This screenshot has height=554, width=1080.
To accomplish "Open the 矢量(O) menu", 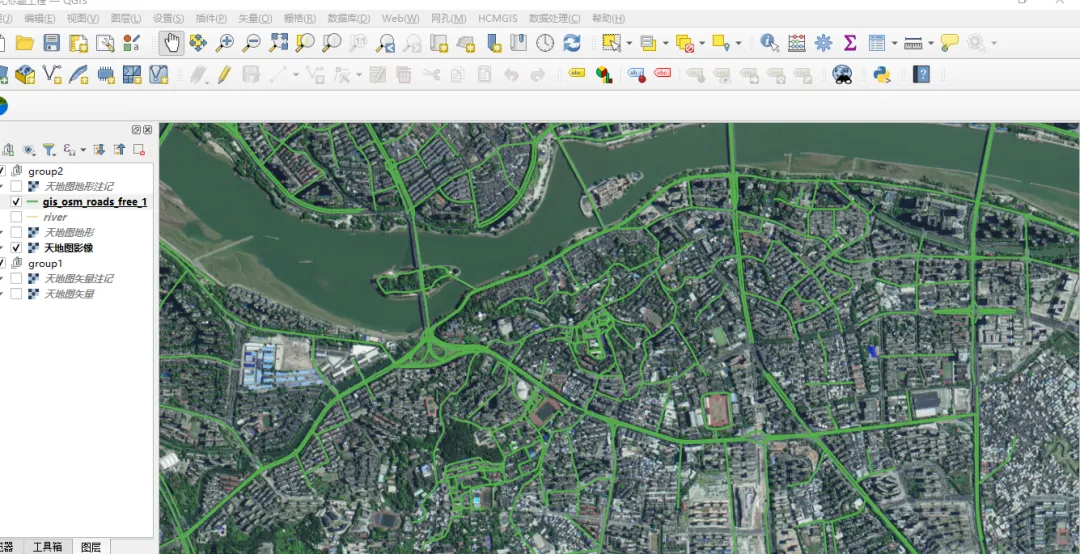I will [255, 19].
